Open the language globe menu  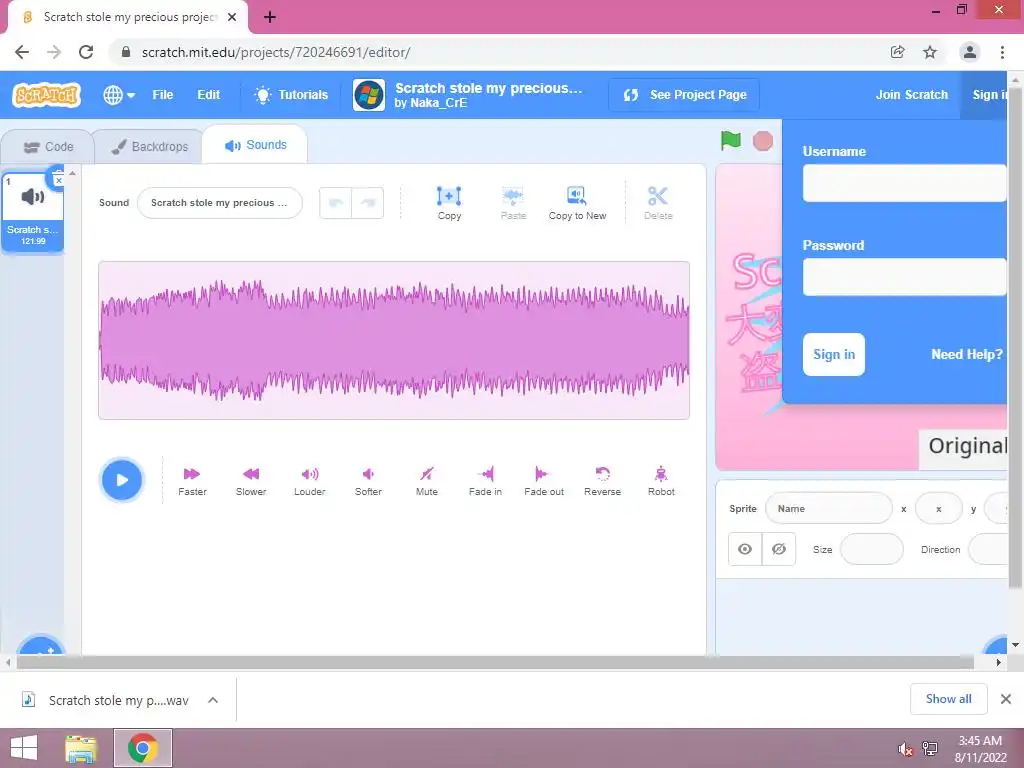119,95
